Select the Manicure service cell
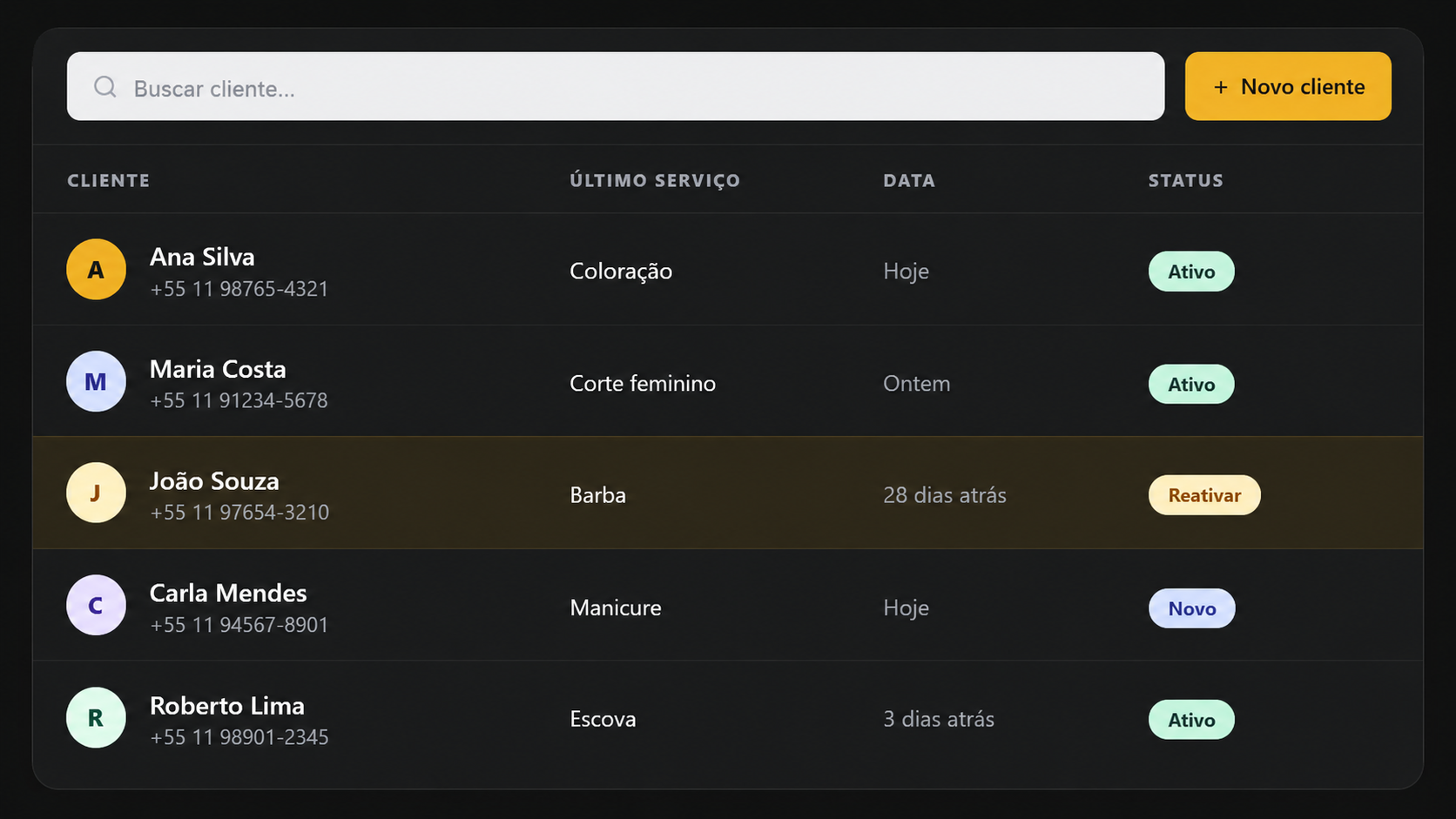 (616, 608)
